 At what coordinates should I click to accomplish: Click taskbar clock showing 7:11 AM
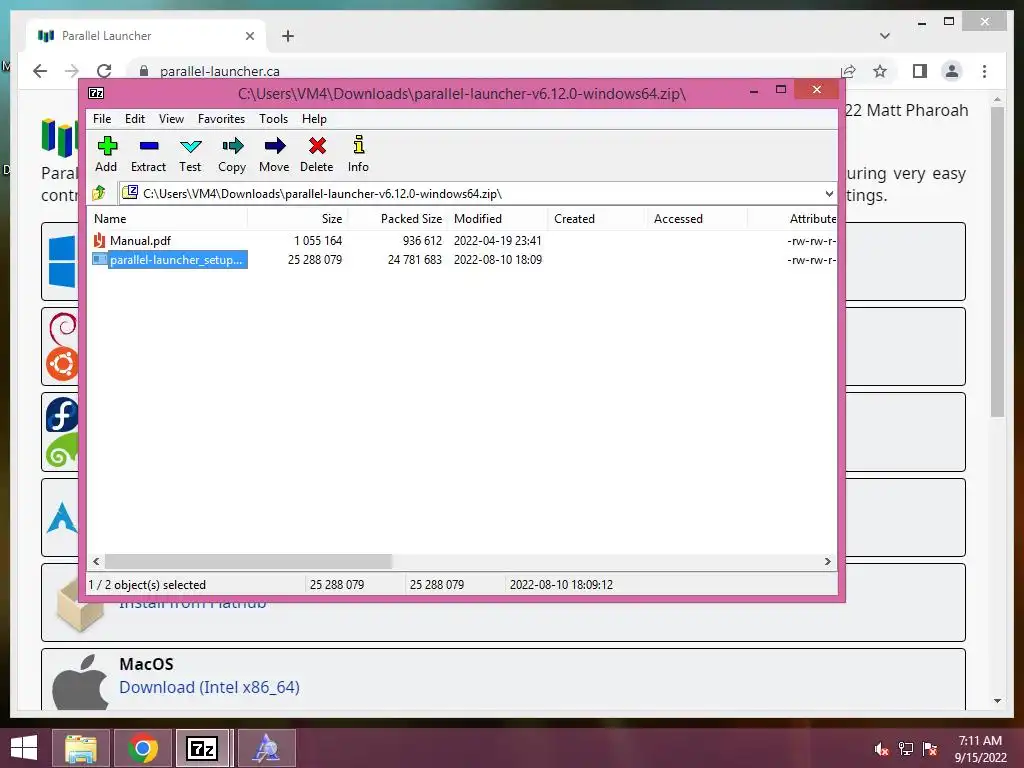980,749
